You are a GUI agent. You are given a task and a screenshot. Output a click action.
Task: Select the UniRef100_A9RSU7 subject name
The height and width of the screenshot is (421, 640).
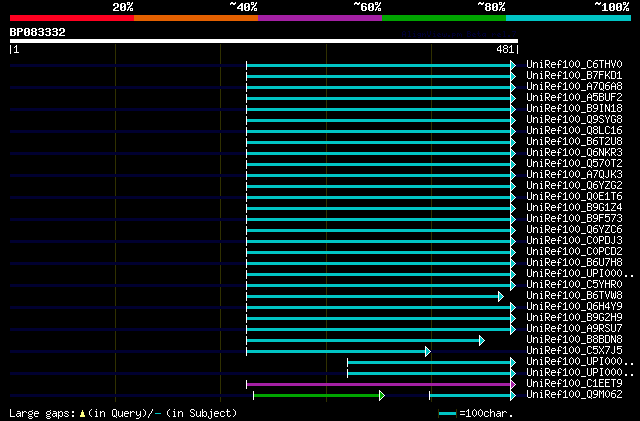coord(574,329)
